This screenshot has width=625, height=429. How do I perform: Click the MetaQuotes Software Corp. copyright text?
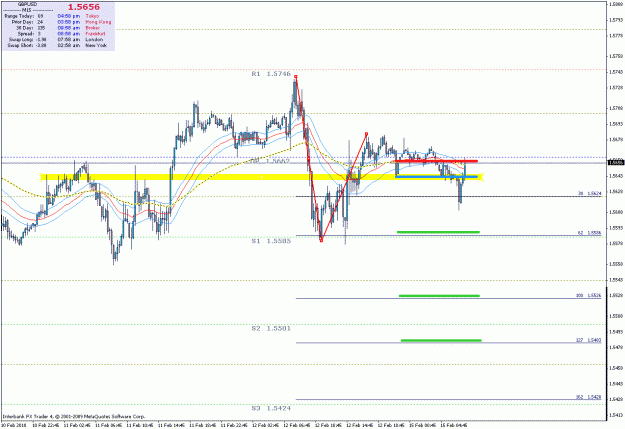(x=74, y=416)
